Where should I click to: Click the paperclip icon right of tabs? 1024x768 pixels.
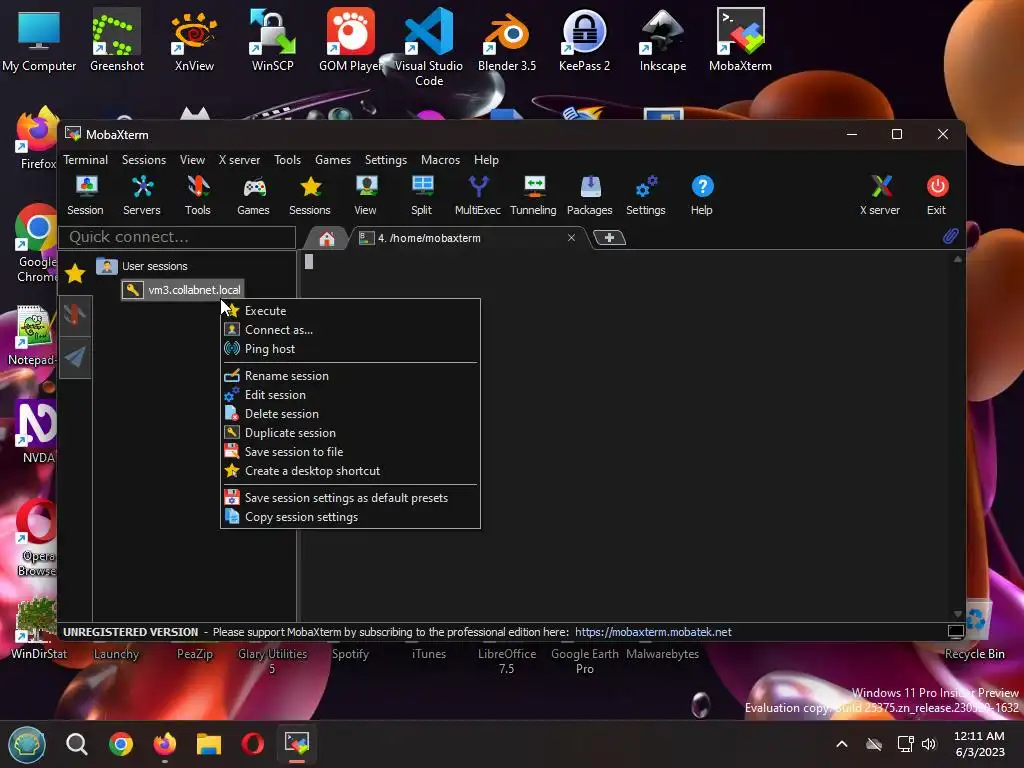[x=950, y=236]
